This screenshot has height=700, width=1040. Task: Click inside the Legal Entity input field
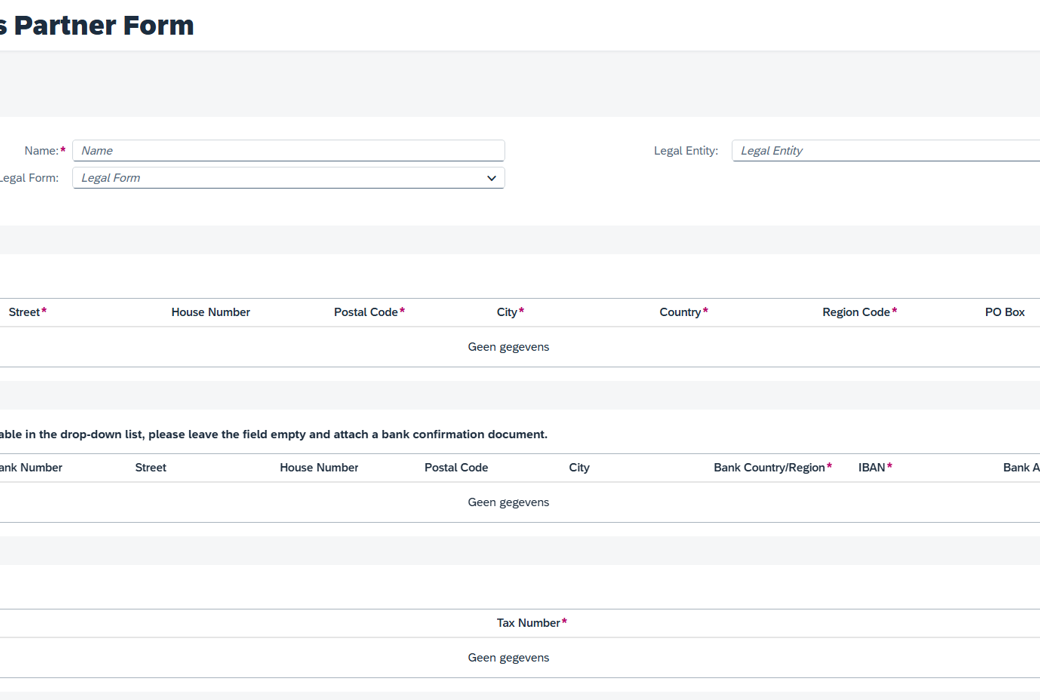(884, 150)
